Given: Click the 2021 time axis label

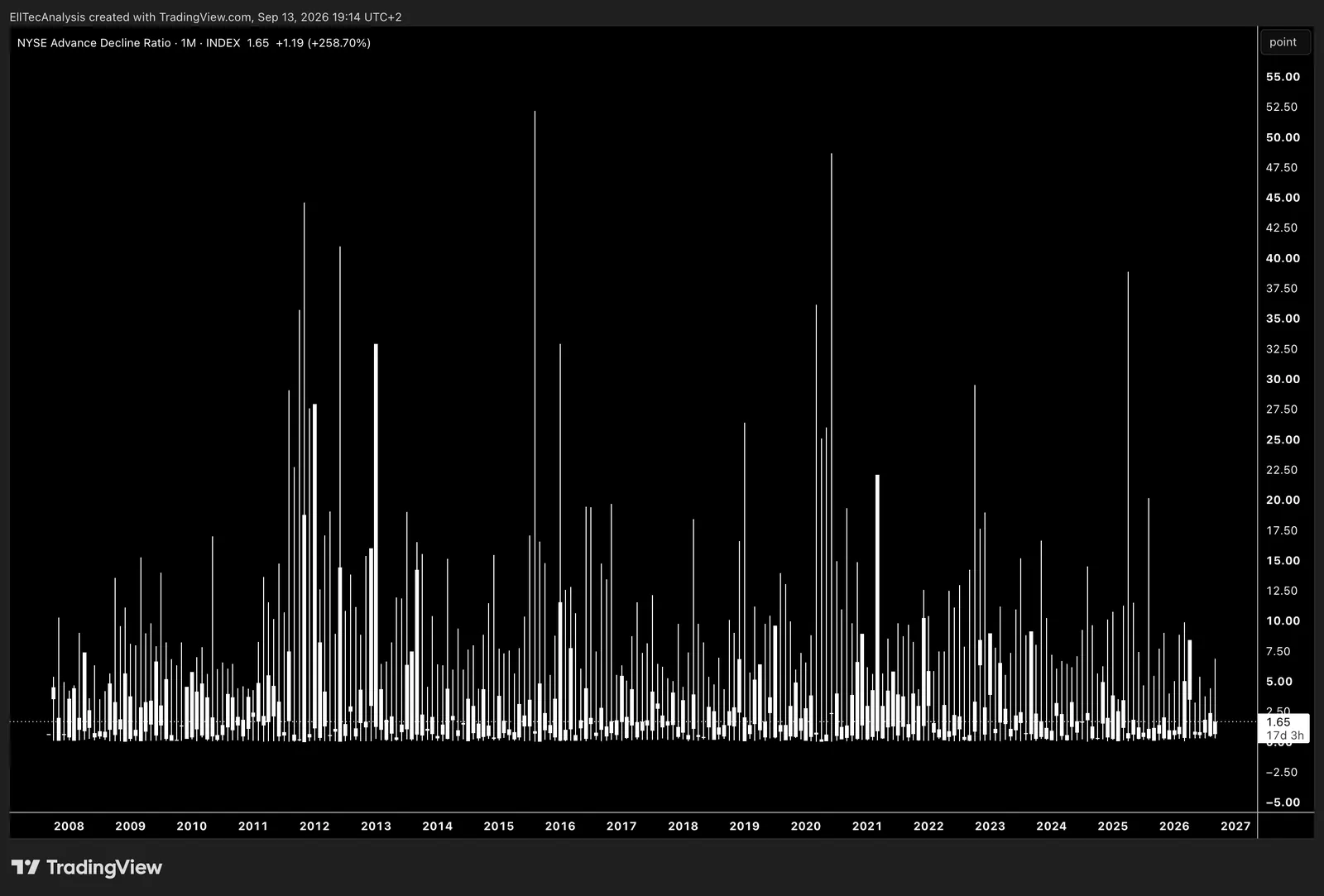Looking at the screenshot, I should [867, 826].
